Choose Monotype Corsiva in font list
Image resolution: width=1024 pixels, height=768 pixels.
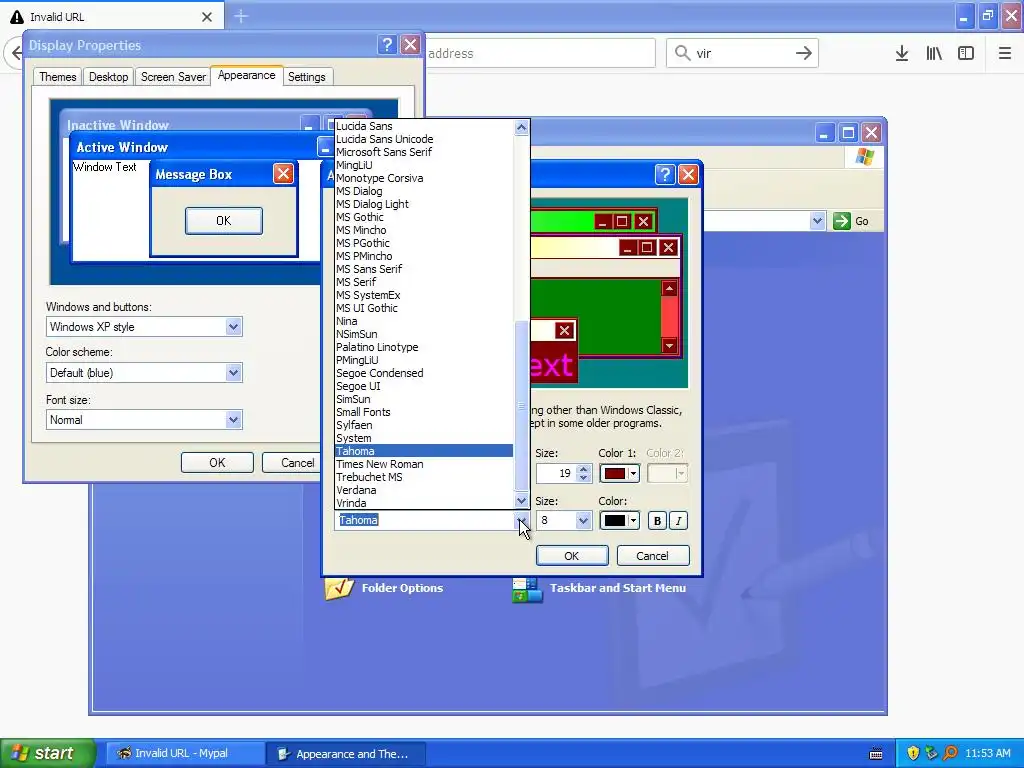pos(424,178)
